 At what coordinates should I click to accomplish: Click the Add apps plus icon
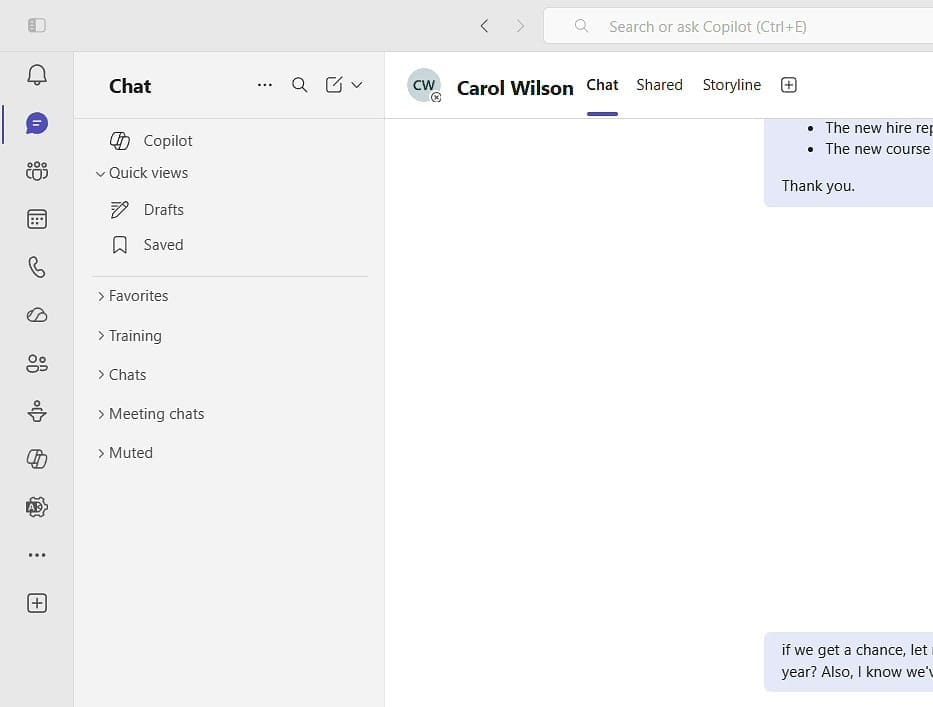37,603
